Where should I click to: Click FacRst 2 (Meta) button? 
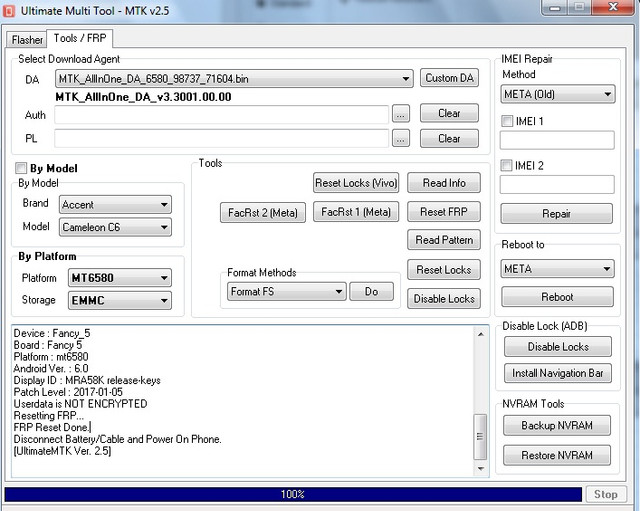point(262,213)
